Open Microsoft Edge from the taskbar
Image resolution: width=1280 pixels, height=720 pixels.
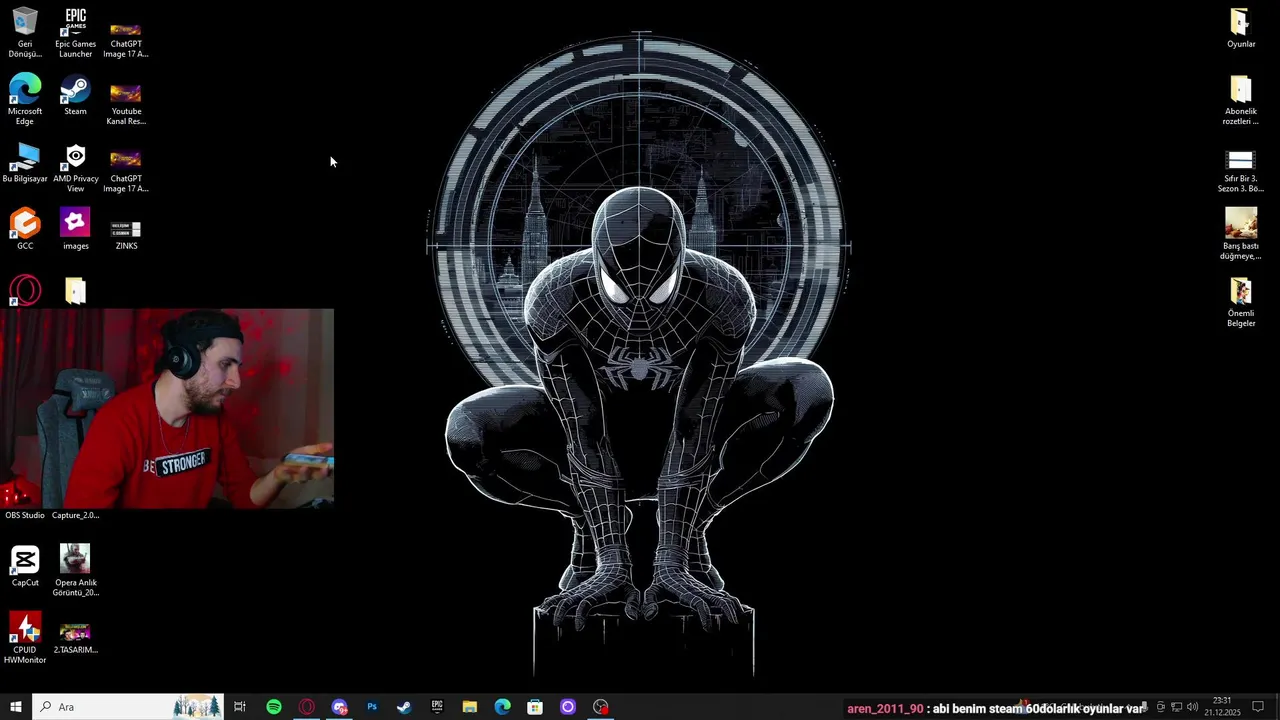502,707
